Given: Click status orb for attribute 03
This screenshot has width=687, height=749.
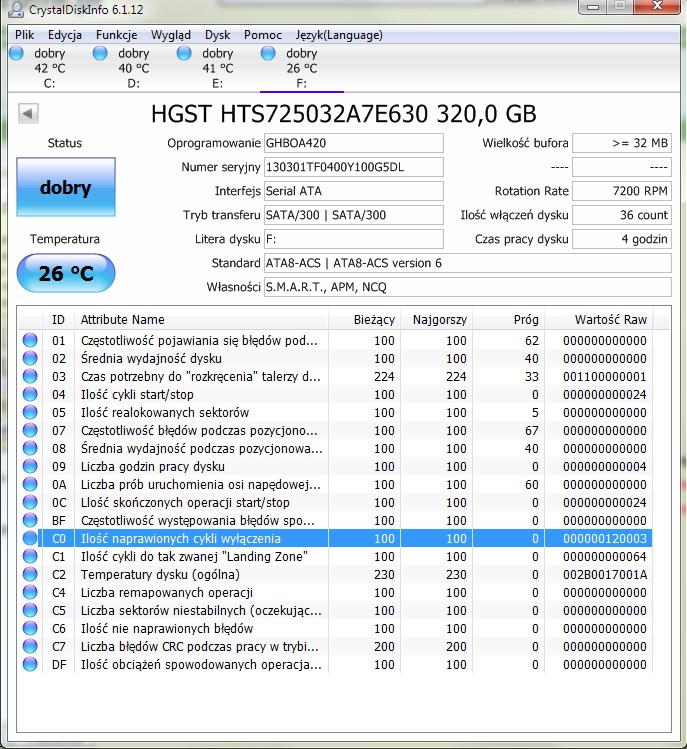Looking at the screenshot, I should tap(30, 376).
